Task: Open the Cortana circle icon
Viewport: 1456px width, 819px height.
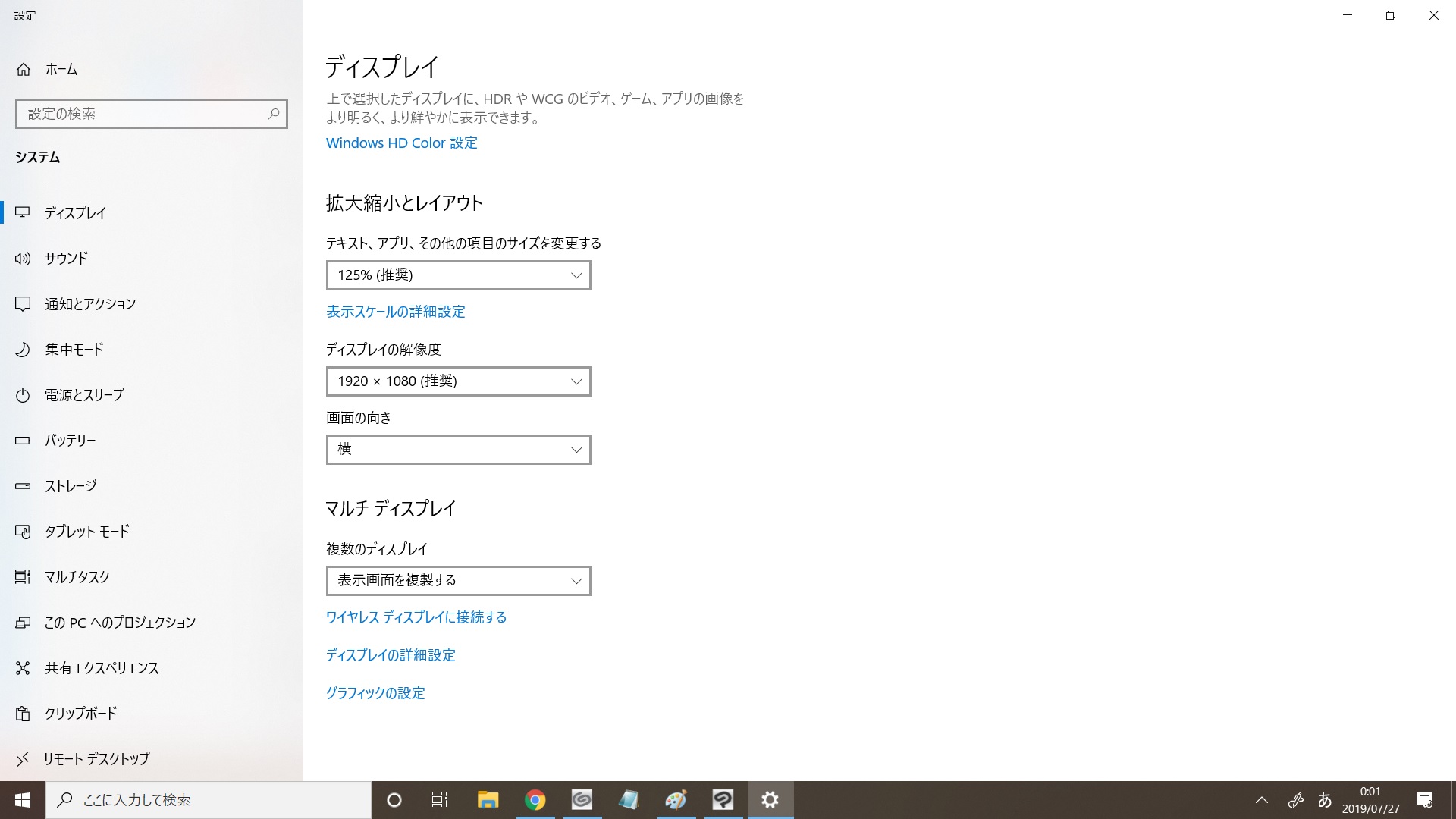Action: 394,800
